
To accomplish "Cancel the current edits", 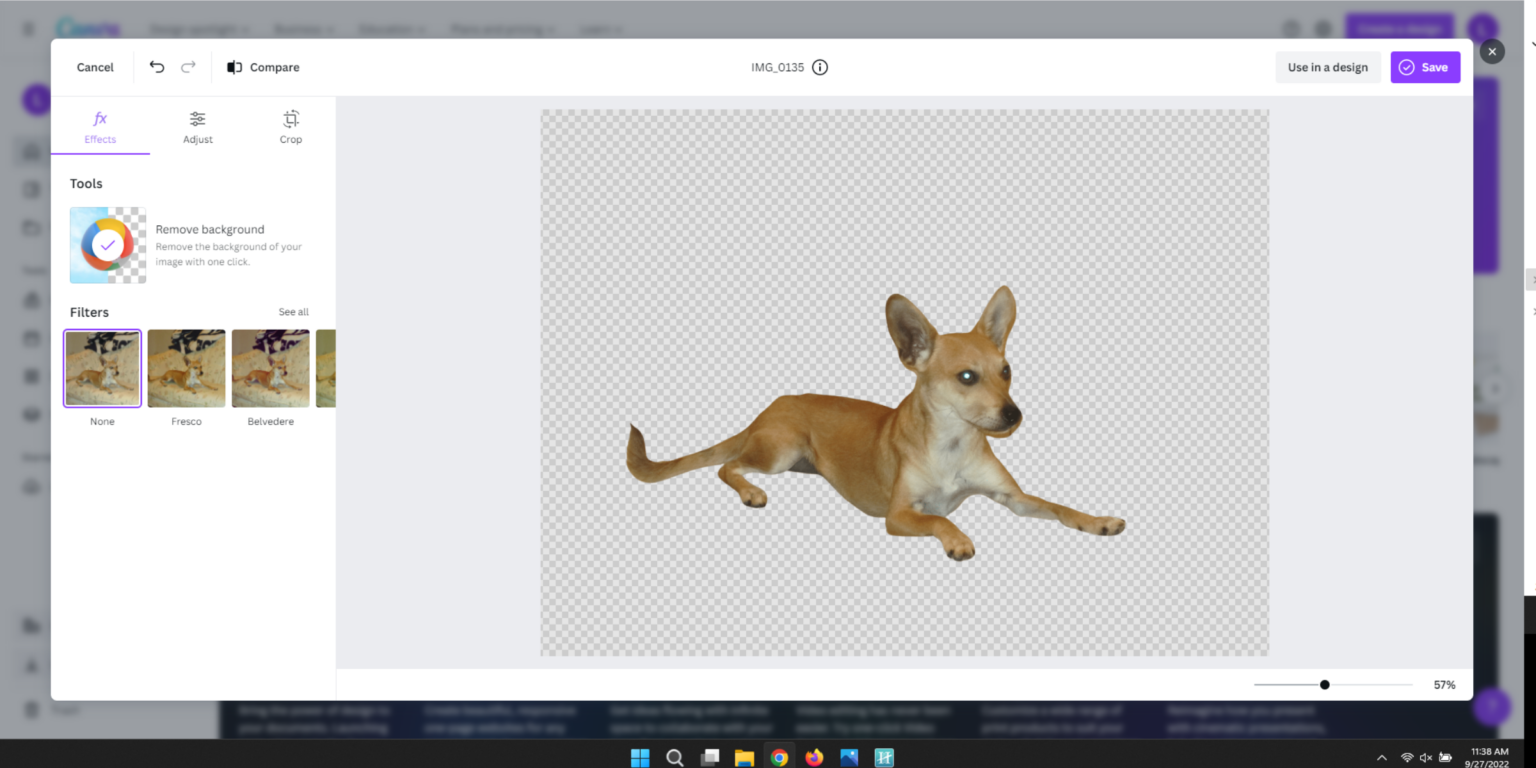I will (94, 67).
